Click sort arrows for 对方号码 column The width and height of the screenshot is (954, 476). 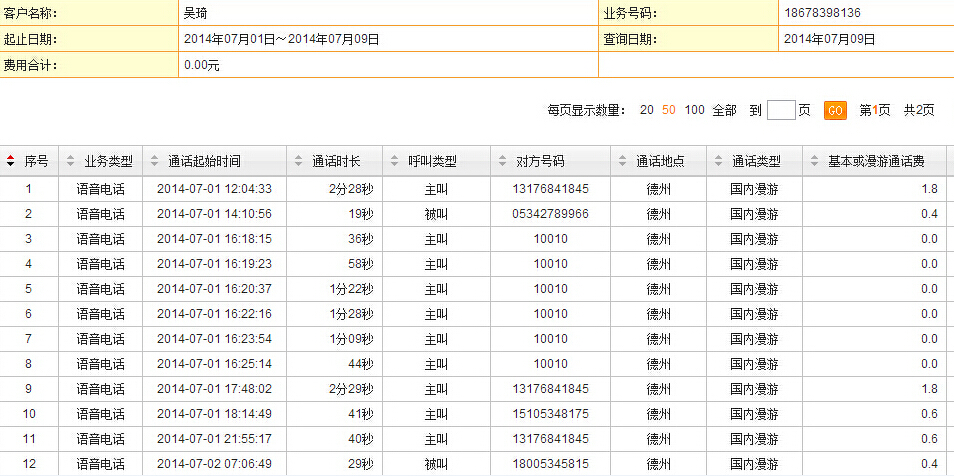coord(502,161)
